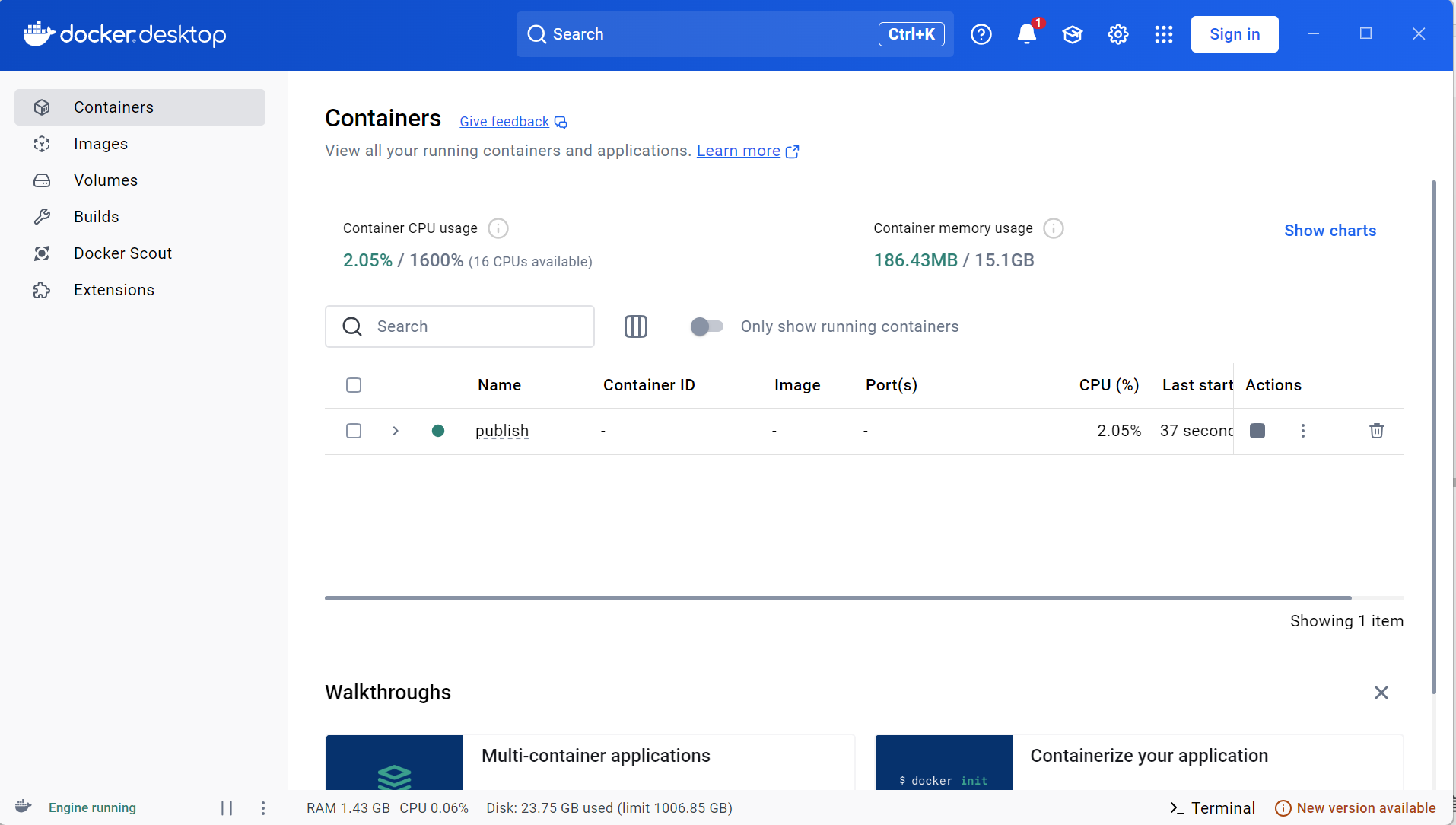This screenshot has height=825, width=1456.
Task: Sort by Last started column header
Action: coord(1197,385)
